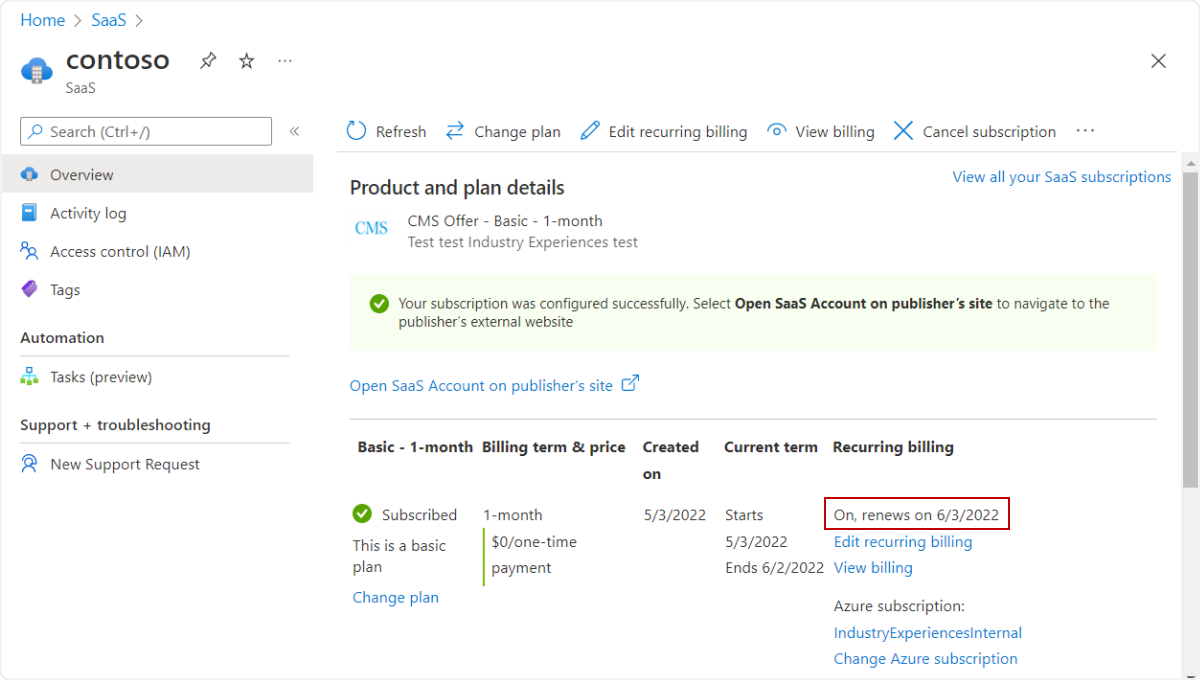Image resolution: width=1200 pixels, height=680 pixels.
Task: Open SaaS Account on publisher's site link
Action: pos(481,385)
